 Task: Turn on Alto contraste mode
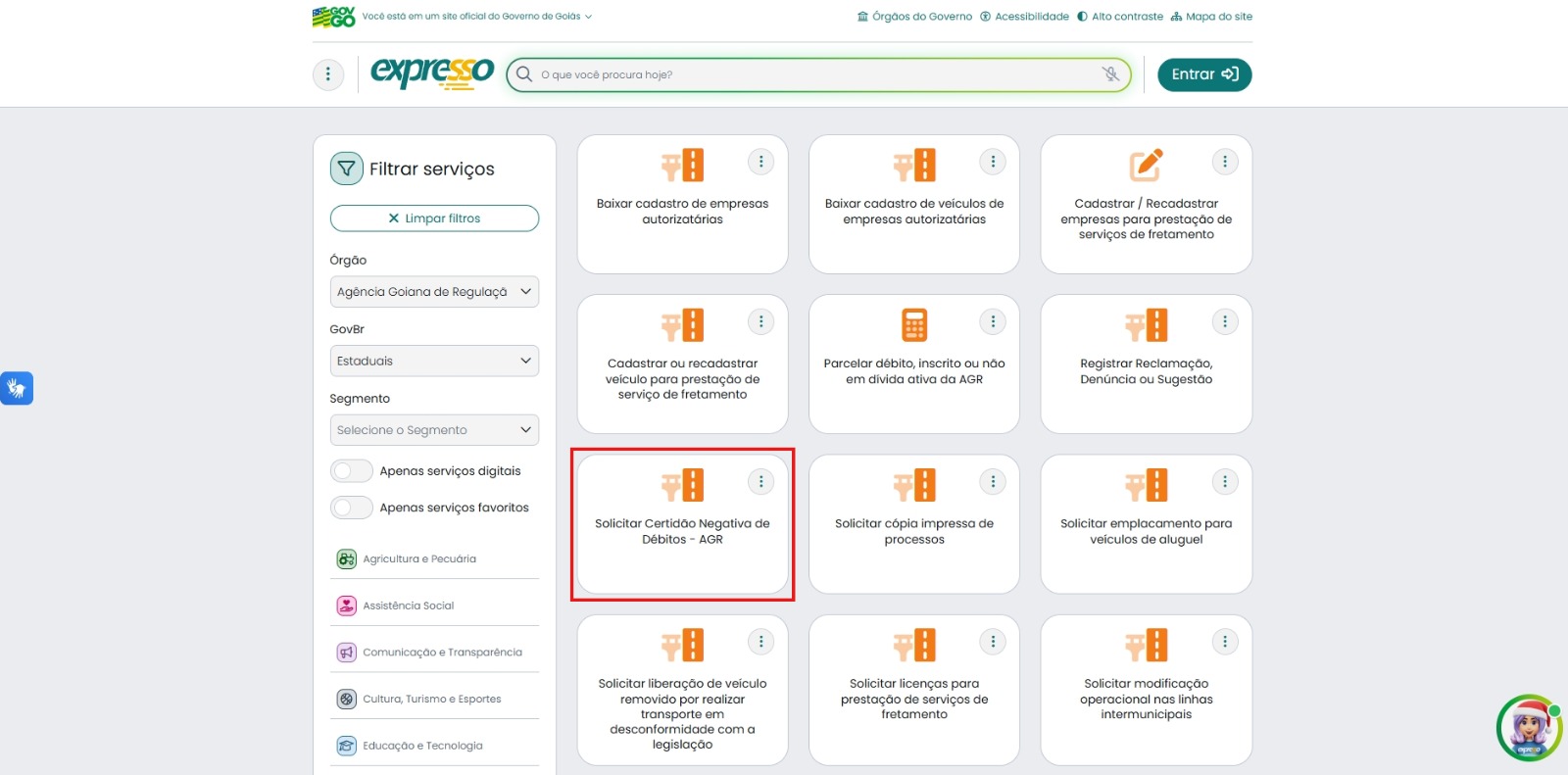[1120, 17]
